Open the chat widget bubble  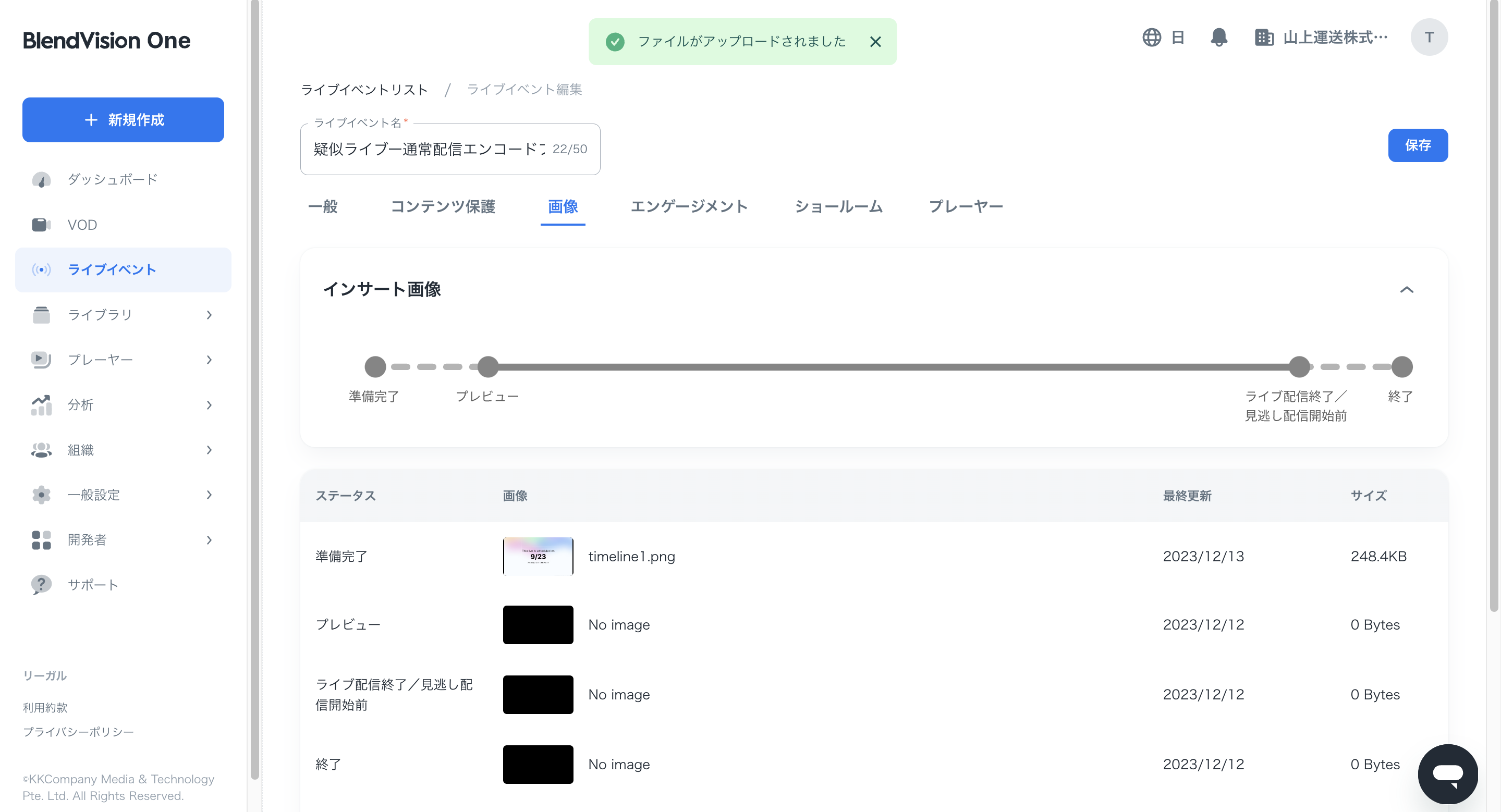pyautogui.click(x=1448, y=773)
